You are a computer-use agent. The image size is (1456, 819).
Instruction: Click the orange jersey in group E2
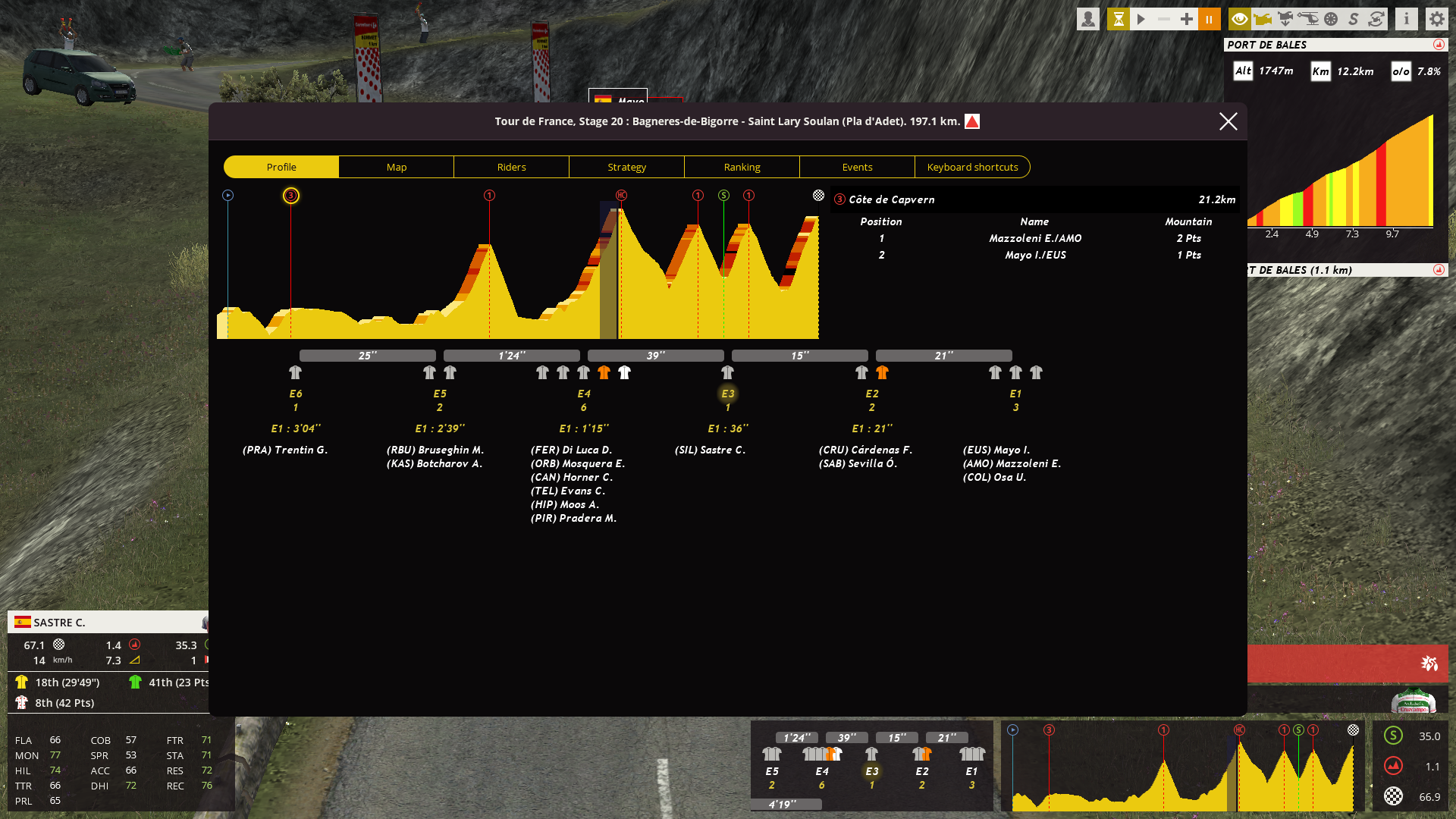pos(883,372)
